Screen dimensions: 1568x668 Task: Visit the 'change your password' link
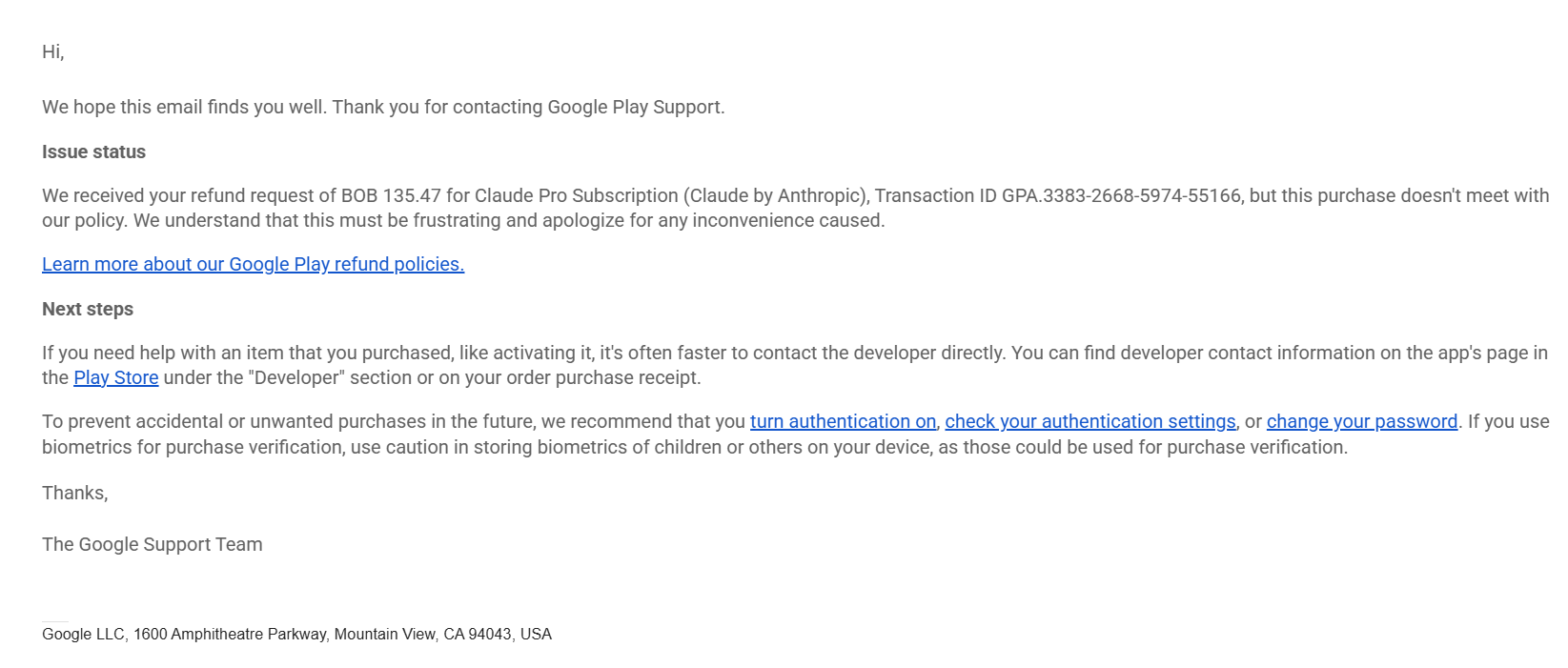coord(1362,421)
